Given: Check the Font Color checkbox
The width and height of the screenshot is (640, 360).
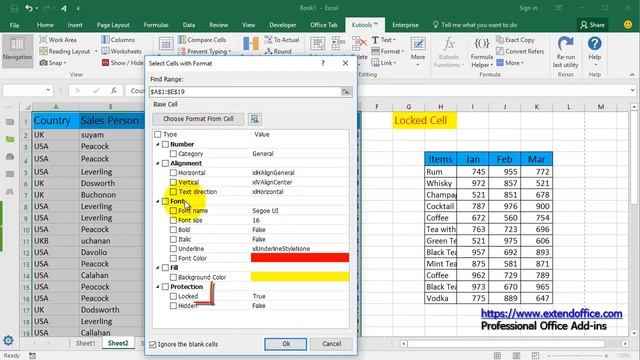Looking at the screenshot, I should [173, 258].
